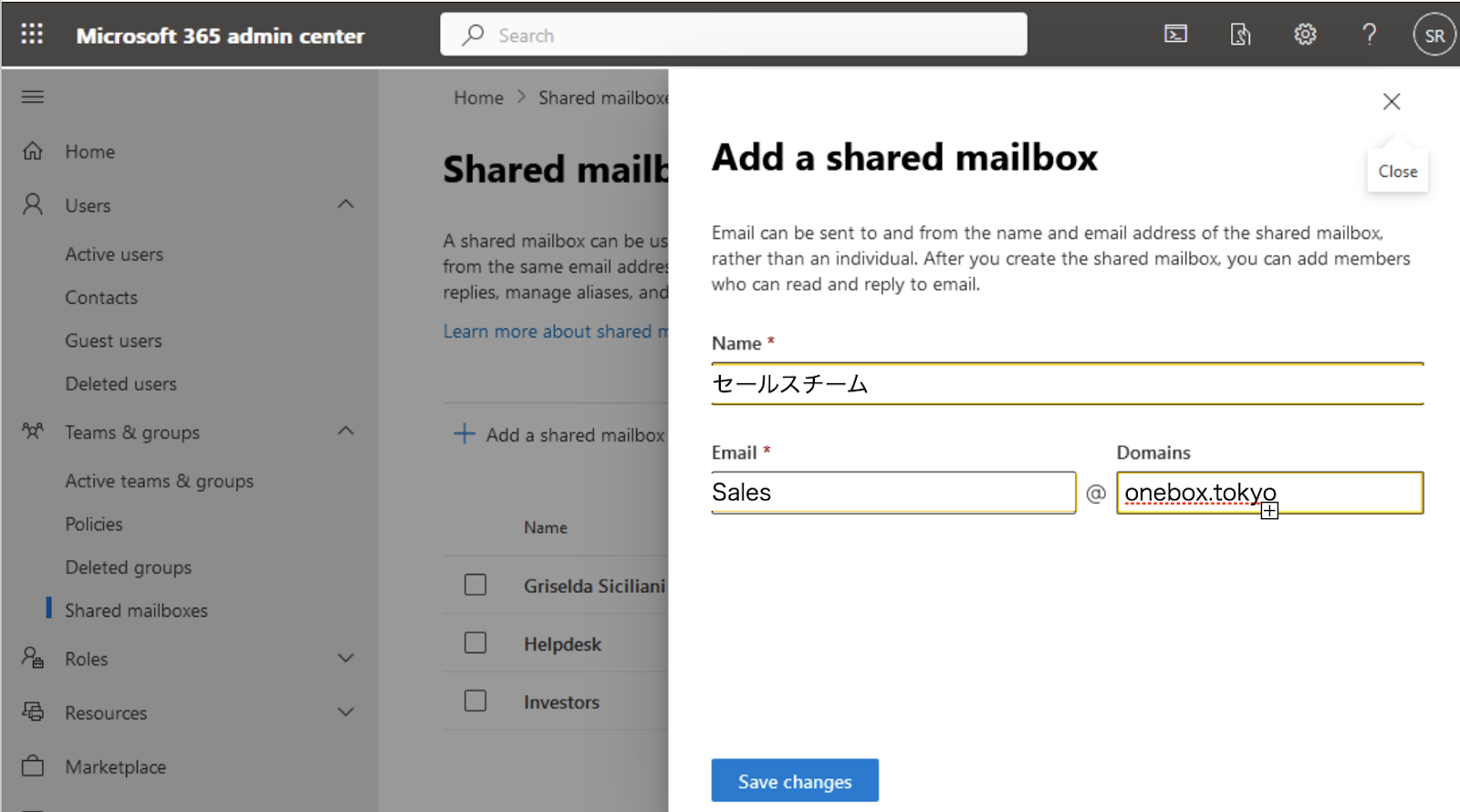This screenshot has height=812, width=1460.
Task: Click Save changes button
Action: coord(795,781)
